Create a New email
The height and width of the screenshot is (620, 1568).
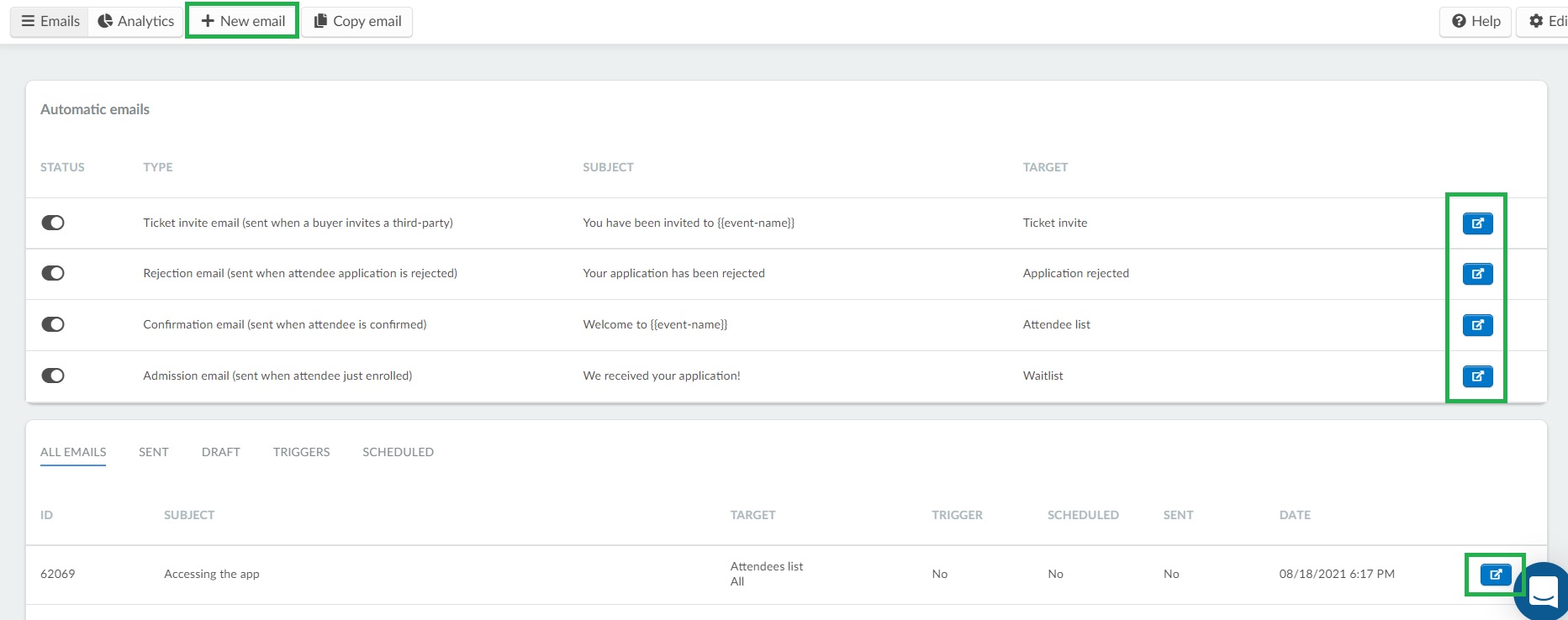[243, 21]
